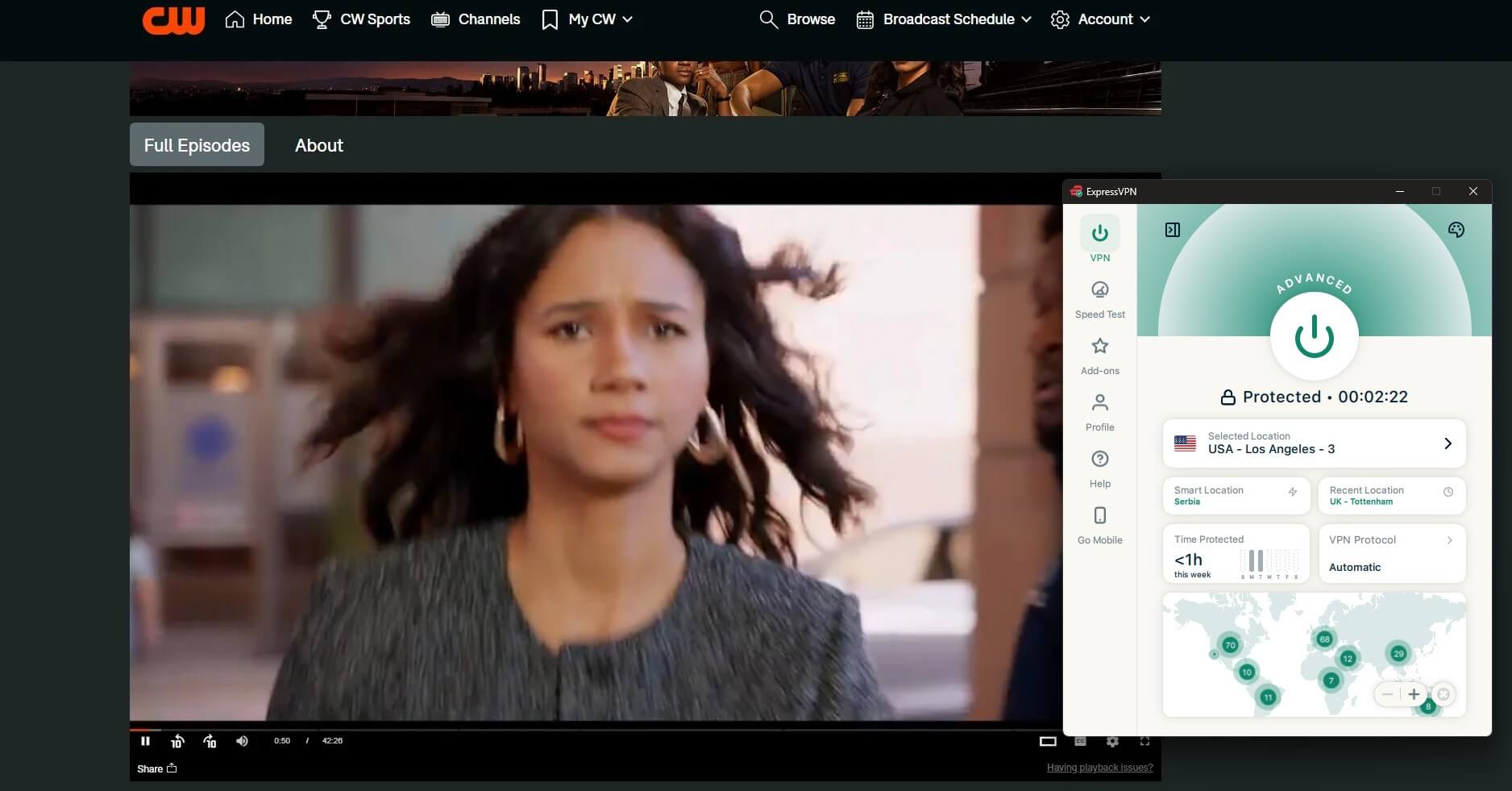Connect to Recent Location UK - Tottenham

[1391, 495]
